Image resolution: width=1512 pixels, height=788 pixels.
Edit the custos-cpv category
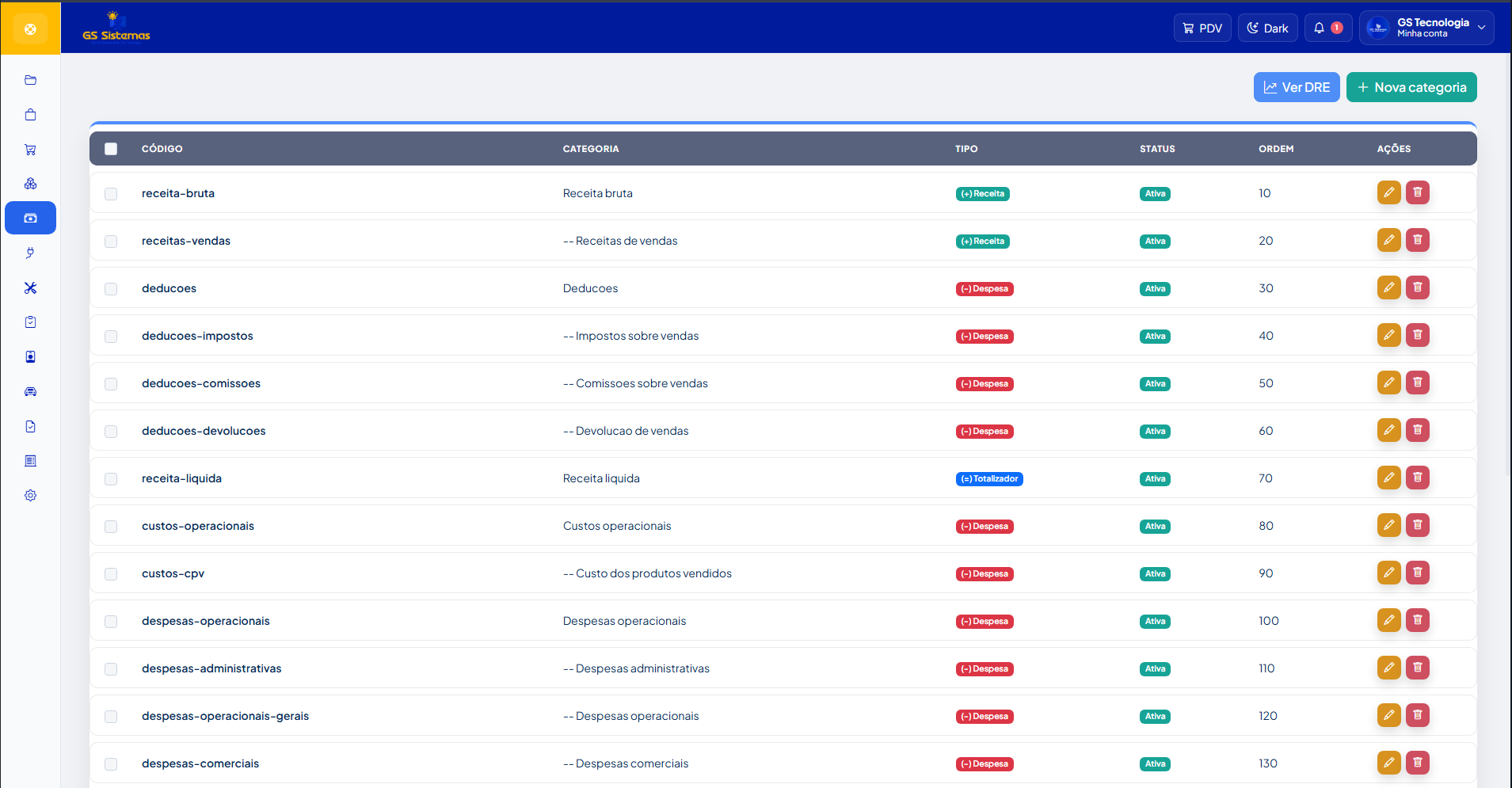click(1388, 573)
